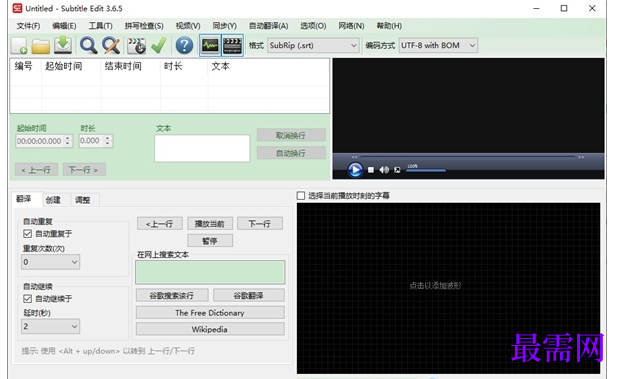623x379 pixels.
Task: Toggle fullscreen icon in video player
Action: (x=397, y=170)
